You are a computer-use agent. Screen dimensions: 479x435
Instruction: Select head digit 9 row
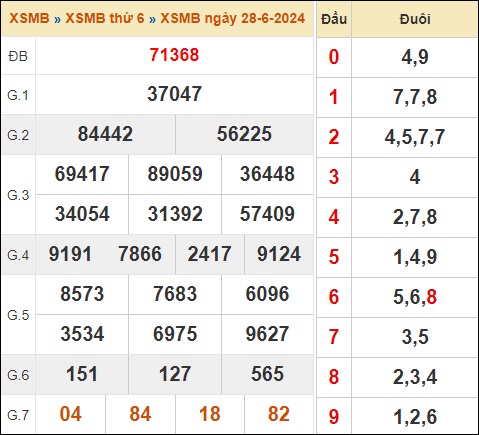[x=397, y=416]
